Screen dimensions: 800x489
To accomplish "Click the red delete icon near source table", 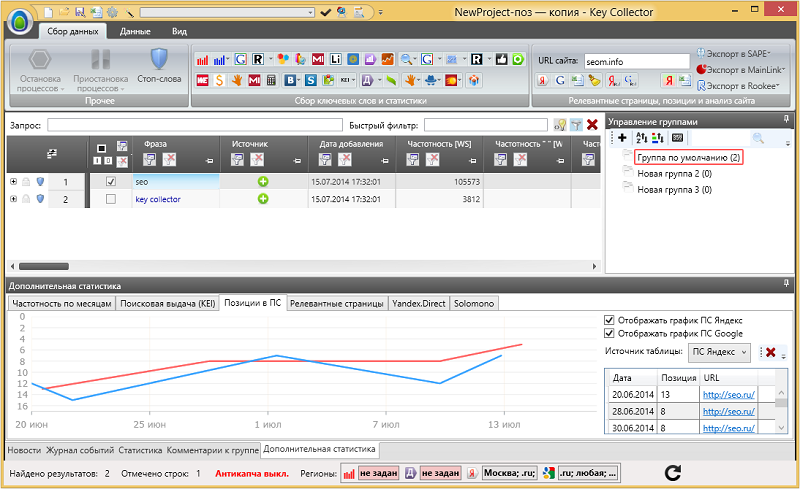I will (770, 352).
